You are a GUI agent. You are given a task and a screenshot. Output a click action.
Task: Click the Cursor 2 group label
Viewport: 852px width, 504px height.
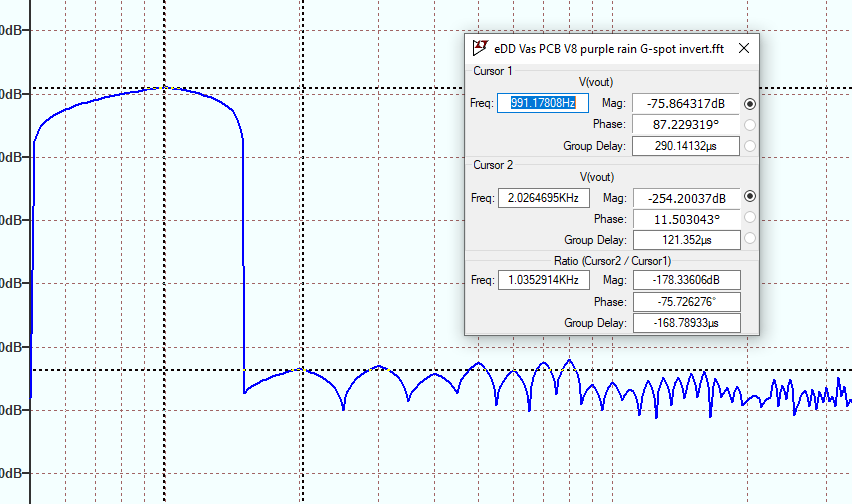coord(493,165)
